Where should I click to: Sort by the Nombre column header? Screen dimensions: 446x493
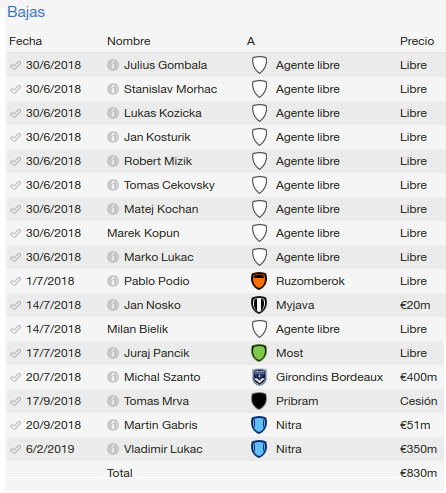click(x=129, y=41)
